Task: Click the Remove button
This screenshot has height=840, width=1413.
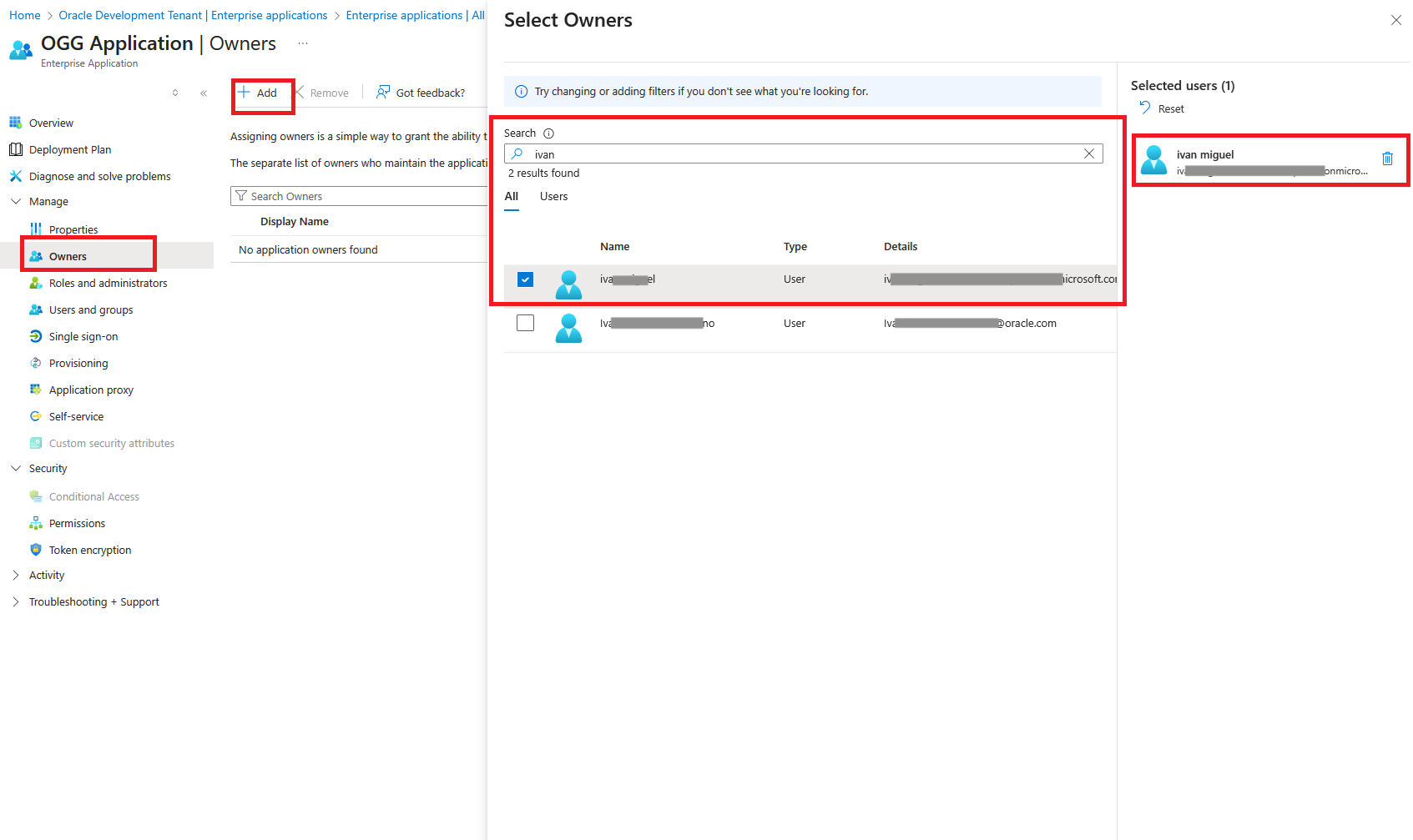Action: [321, 93]
